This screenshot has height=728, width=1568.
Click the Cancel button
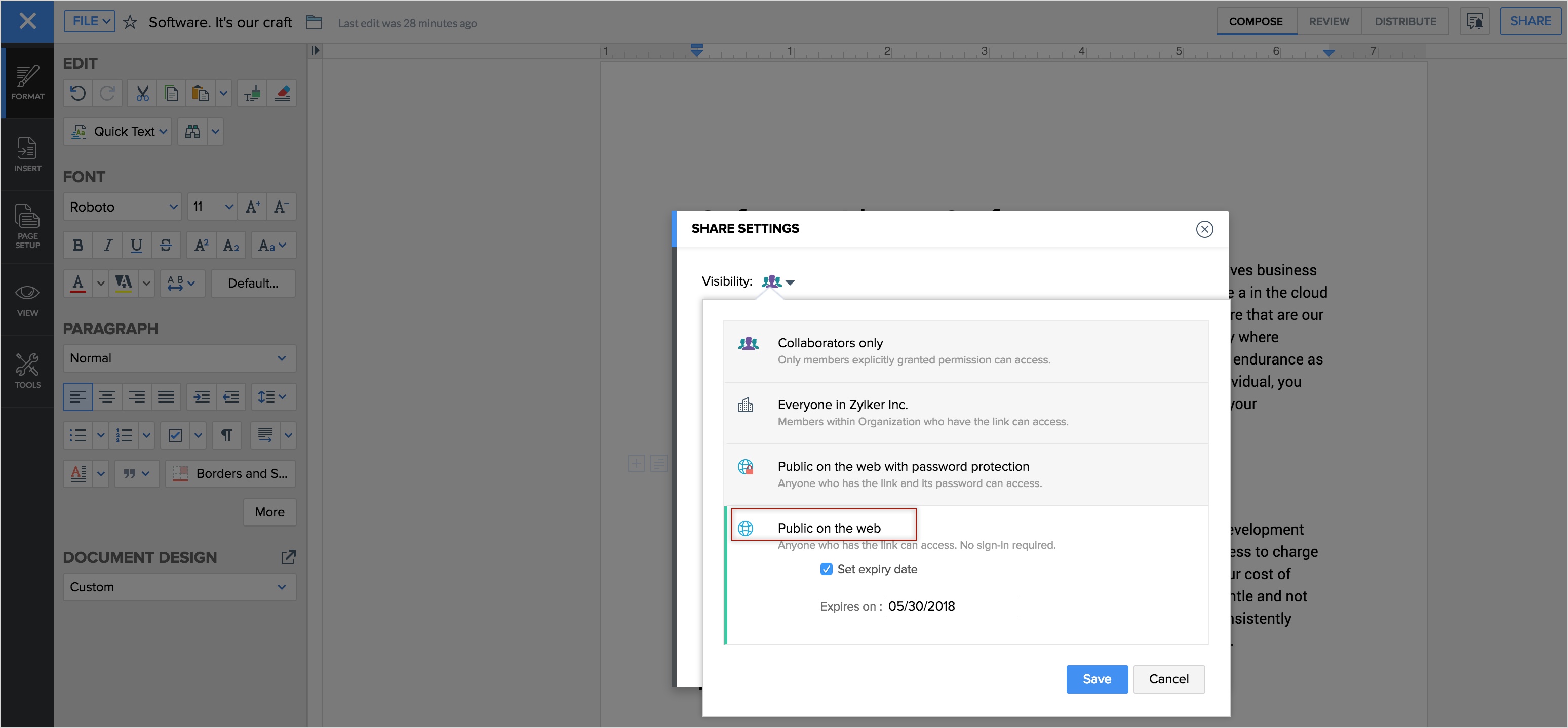click(x=1168, y=679)
